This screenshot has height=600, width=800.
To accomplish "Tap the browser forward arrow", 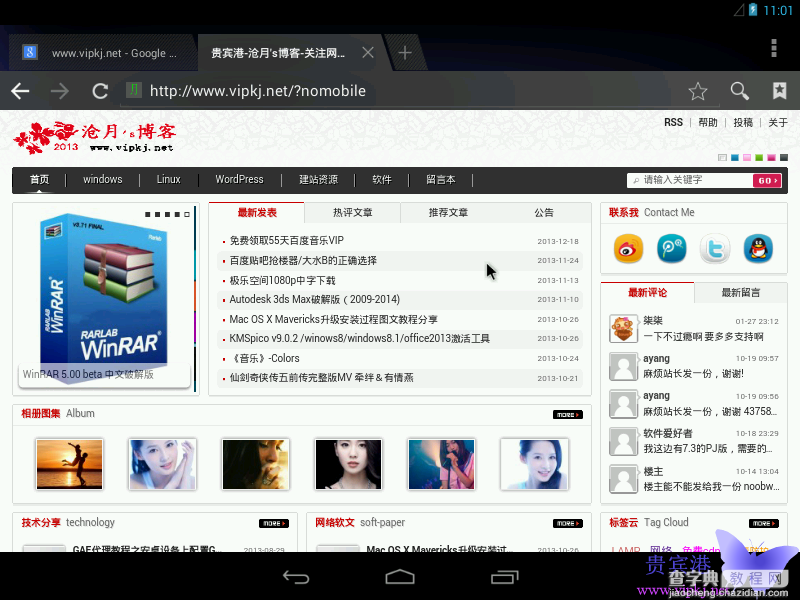I will click(60, 91).
